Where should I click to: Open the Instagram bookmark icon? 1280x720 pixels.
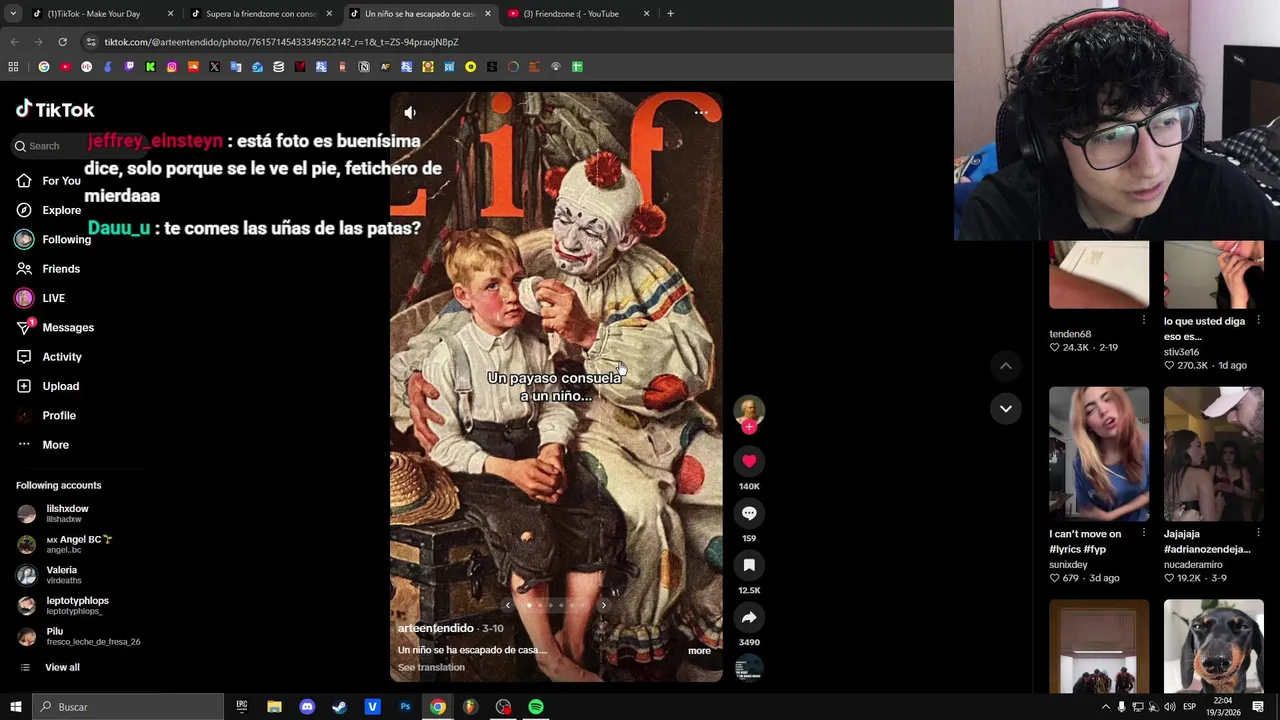coord(172,67)
